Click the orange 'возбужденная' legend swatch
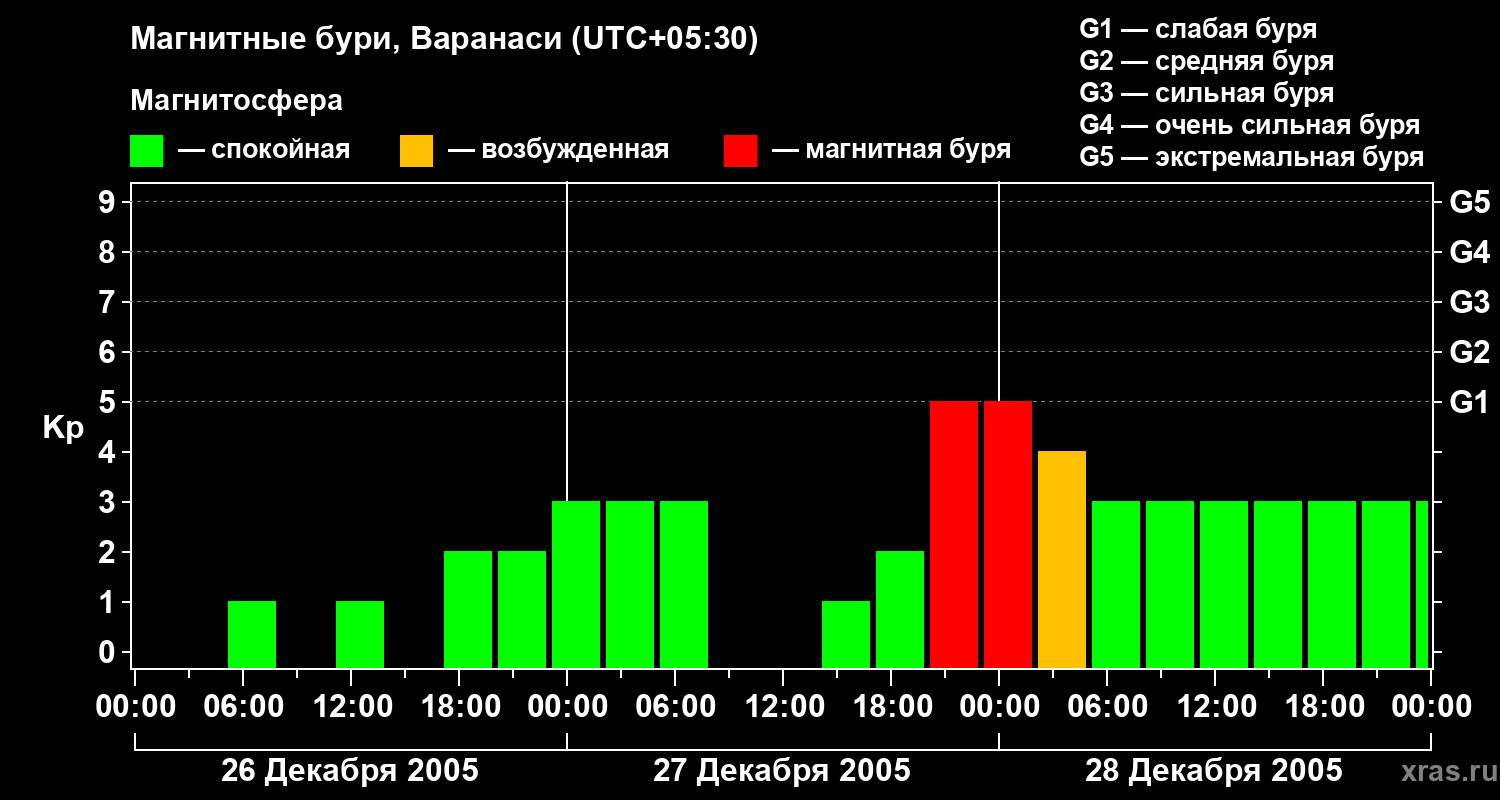 [x=416, y=150]
